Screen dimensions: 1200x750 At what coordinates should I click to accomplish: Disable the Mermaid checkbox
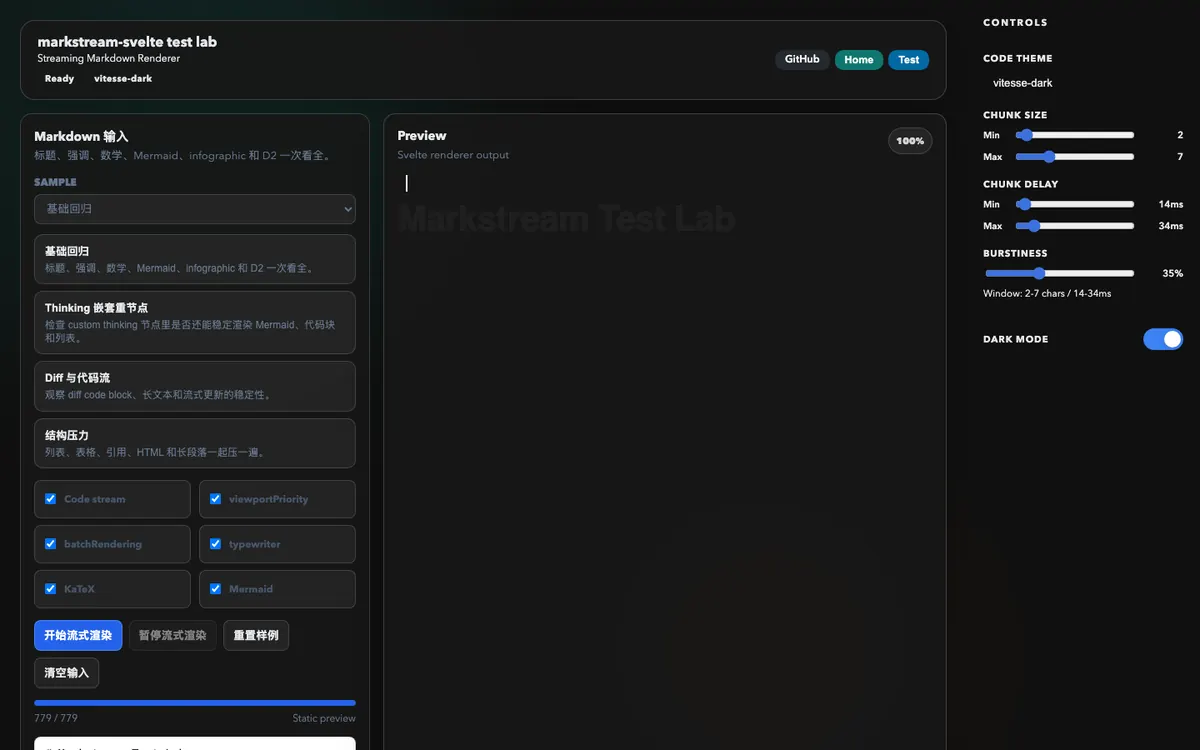click(215, 589)
